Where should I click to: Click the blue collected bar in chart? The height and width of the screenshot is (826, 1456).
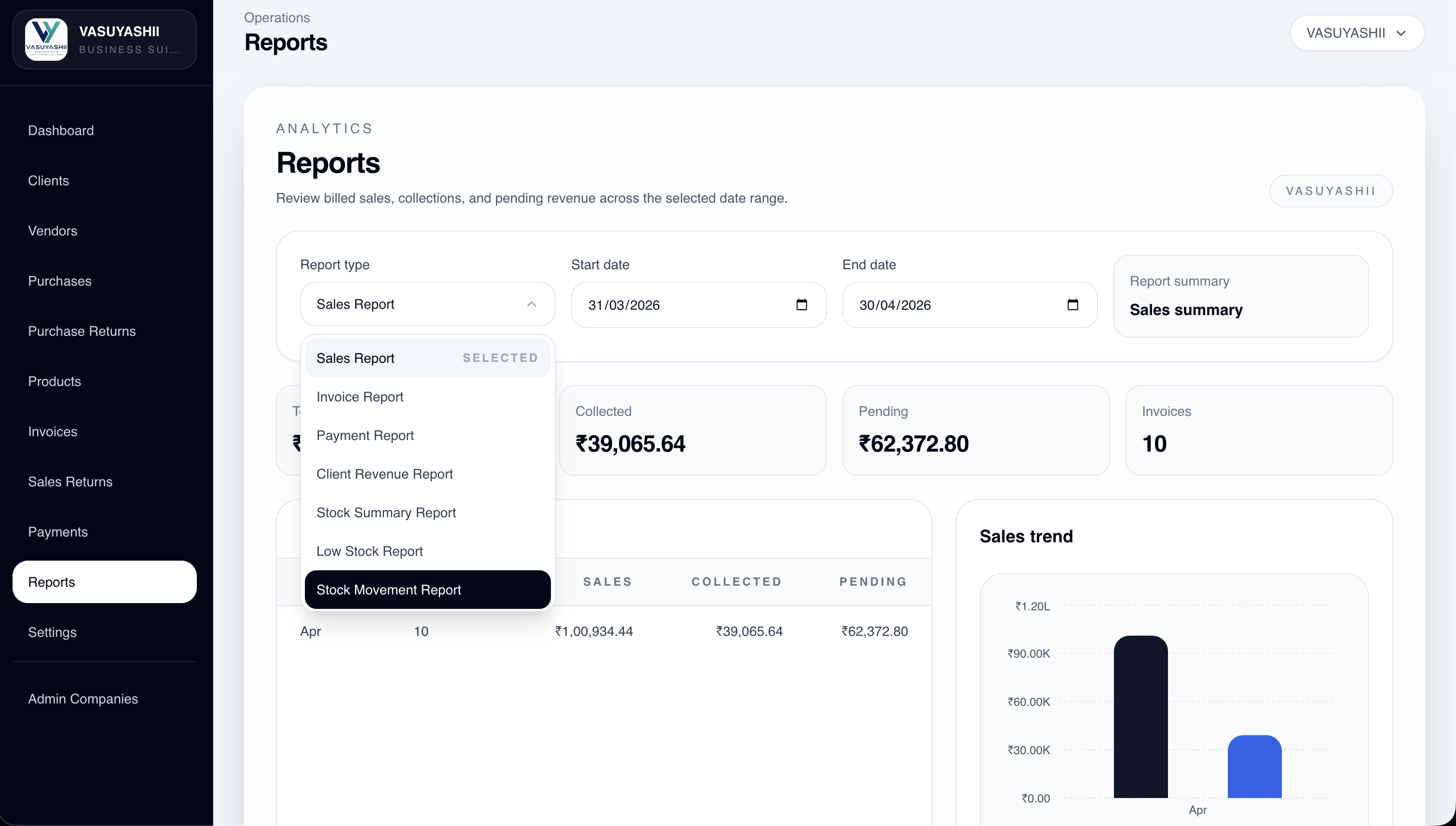pyautogui.click(x=1254, y=767)
